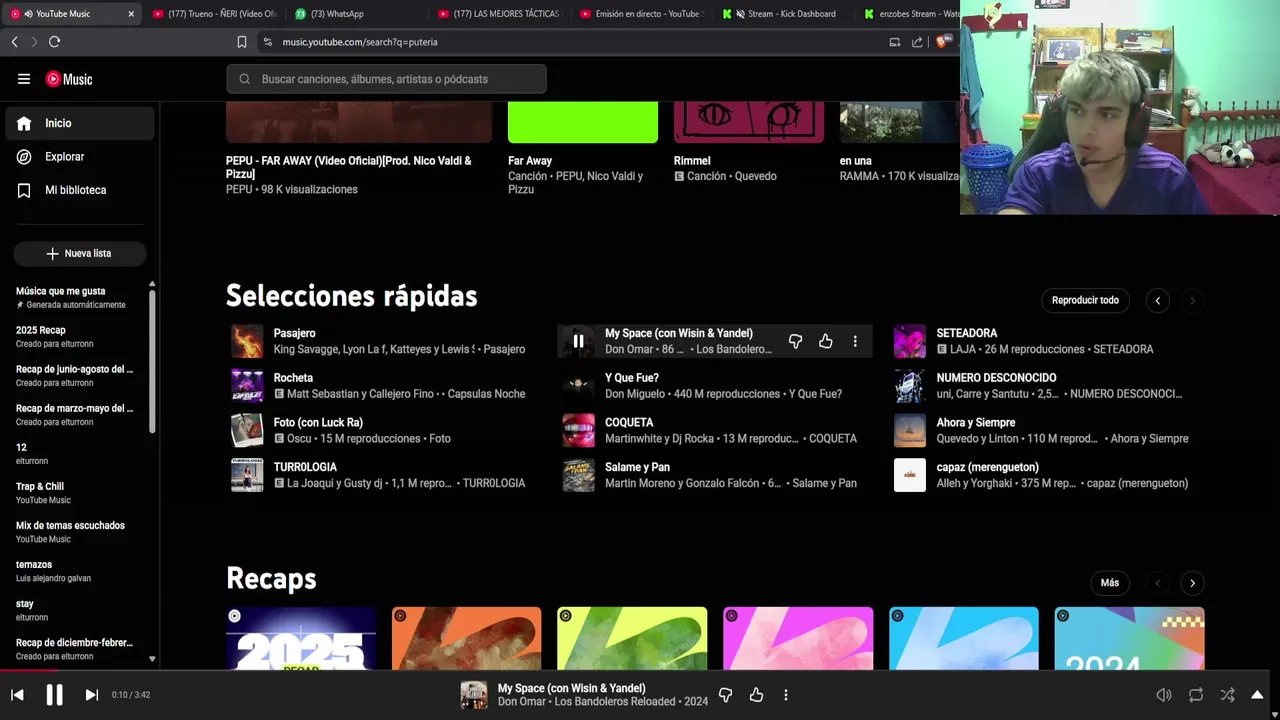Play Pasajero song
The width and height of the screenshot is (1280, 720).
click(x=247, y=341)
